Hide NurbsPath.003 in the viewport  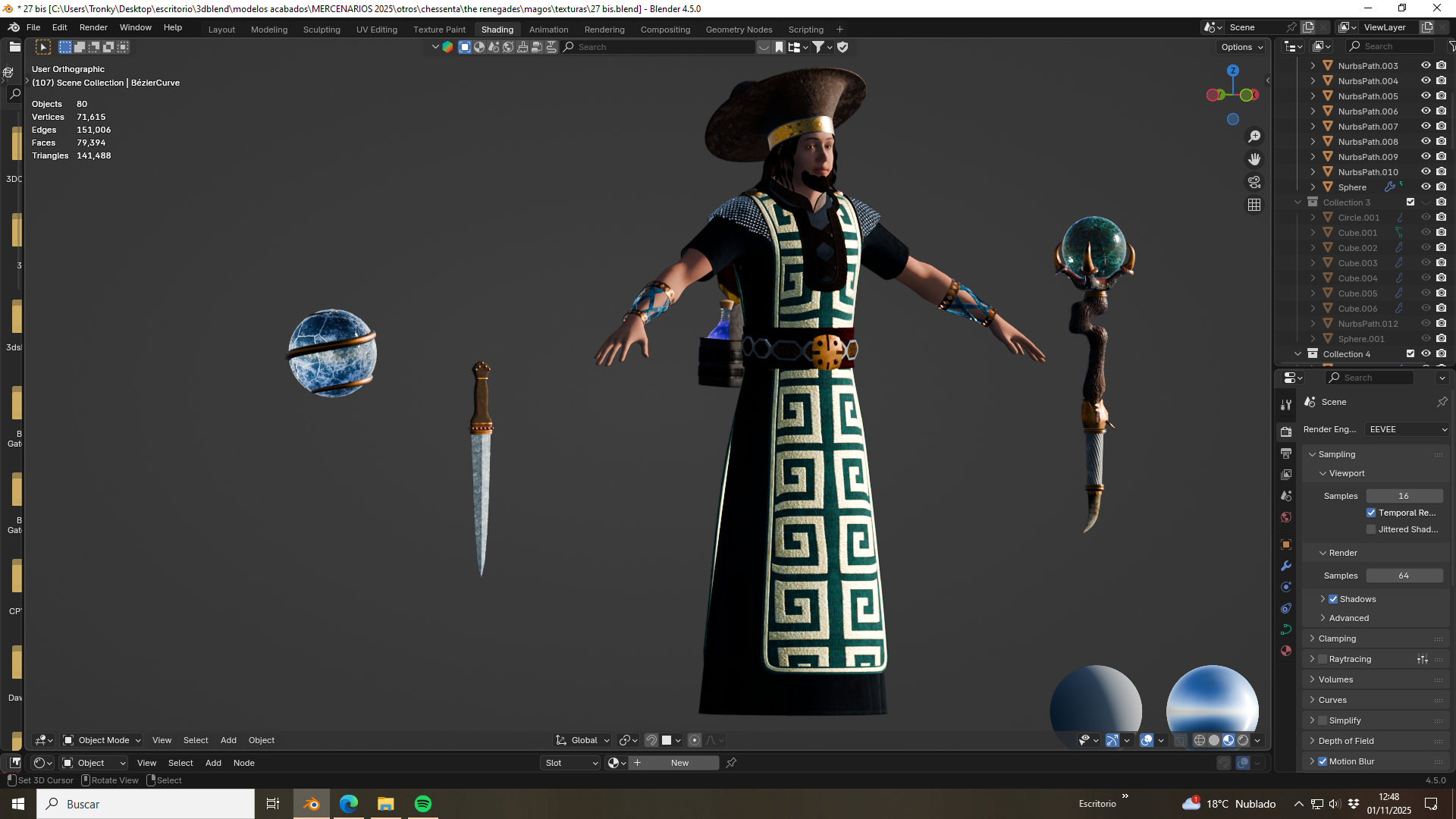click(1426, 66)
